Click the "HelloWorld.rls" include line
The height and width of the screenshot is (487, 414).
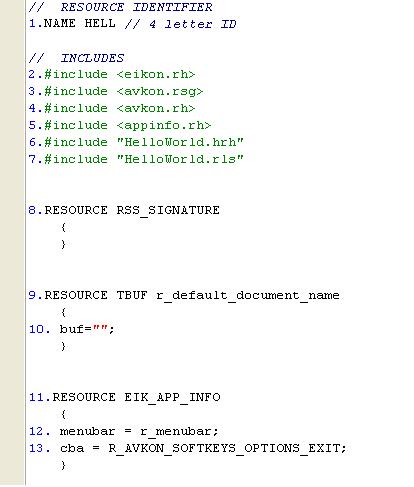pos(136,159)
